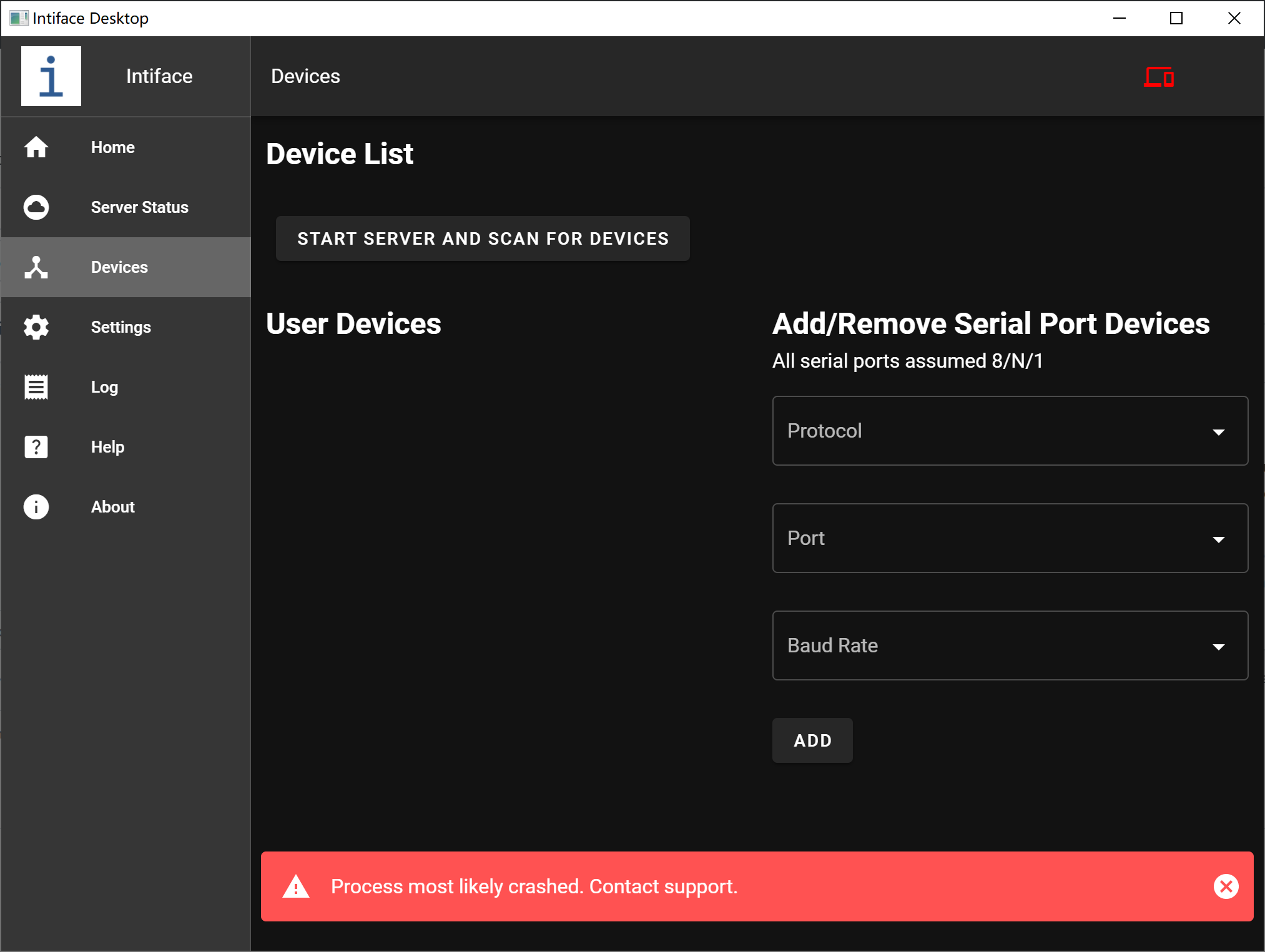The width and height of the screenshot is (1265, 952).
Task: Open Help using the question mark icon
Action: (x=36, y=446)
